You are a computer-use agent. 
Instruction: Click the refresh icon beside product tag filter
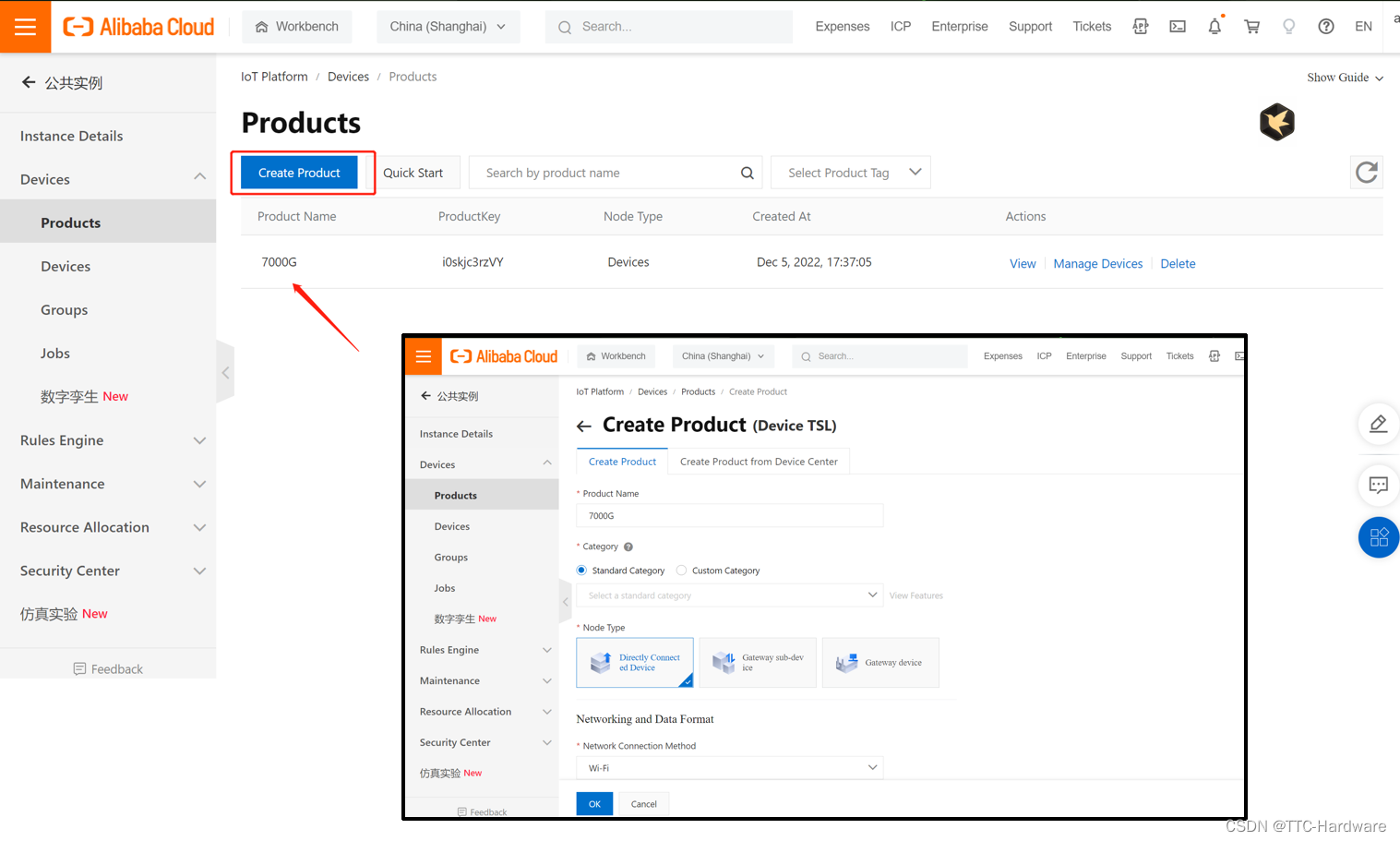(x=1367, y=172)
